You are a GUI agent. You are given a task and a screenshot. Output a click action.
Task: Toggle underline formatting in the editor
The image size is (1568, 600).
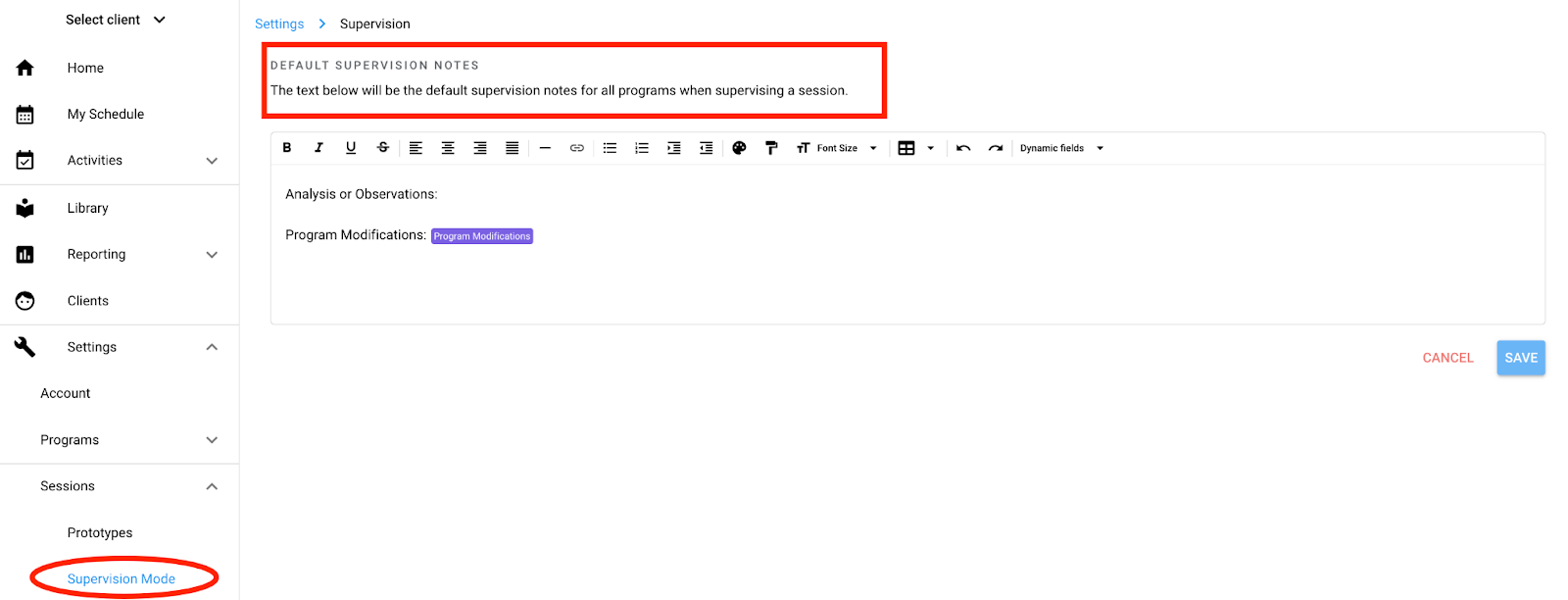click(x=351, y=148)
